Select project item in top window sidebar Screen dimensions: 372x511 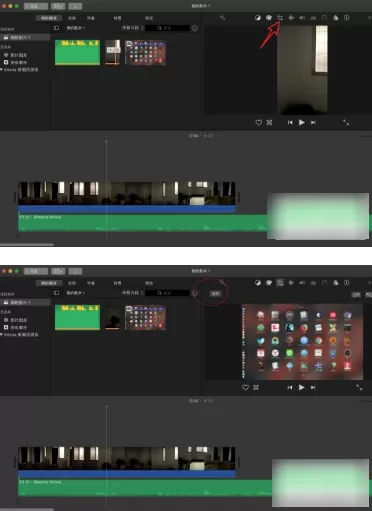[25, 37]
